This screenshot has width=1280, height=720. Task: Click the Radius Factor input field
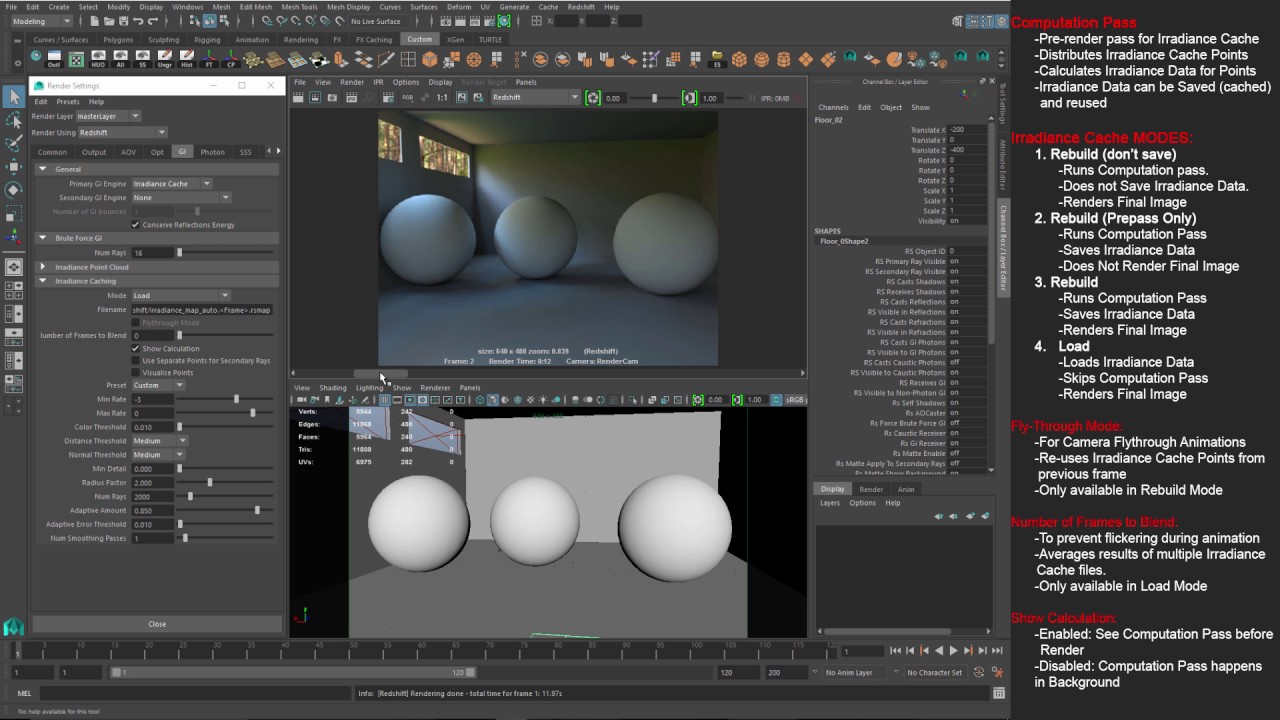[x=153, y=482]
